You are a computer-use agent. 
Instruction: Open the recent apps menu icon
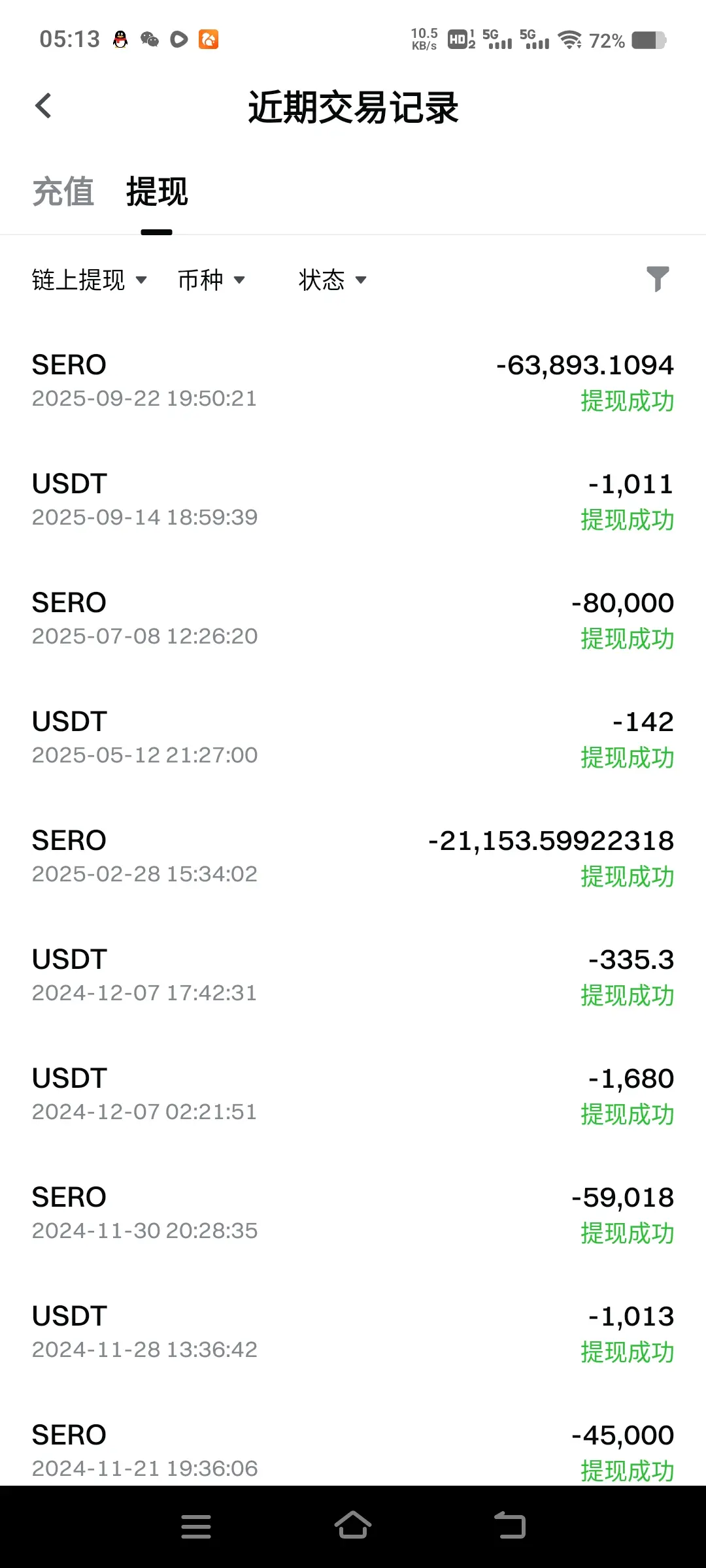196,1526
